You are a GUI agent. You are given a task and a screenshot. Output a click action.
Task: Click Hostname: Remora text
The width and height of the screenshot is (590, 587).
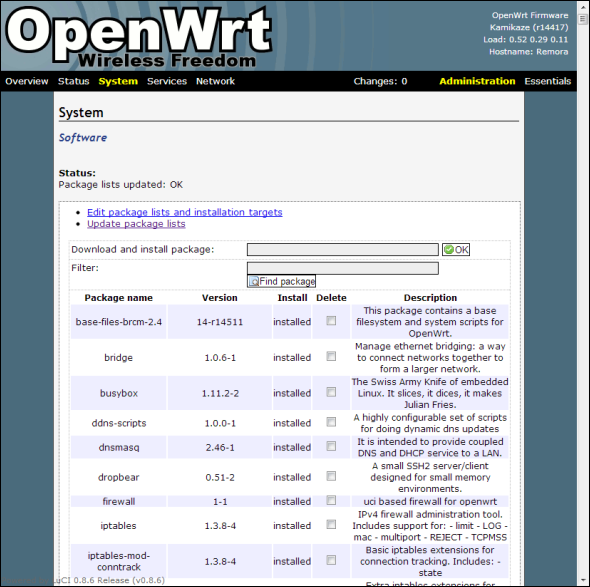click(x=528, y=52)
